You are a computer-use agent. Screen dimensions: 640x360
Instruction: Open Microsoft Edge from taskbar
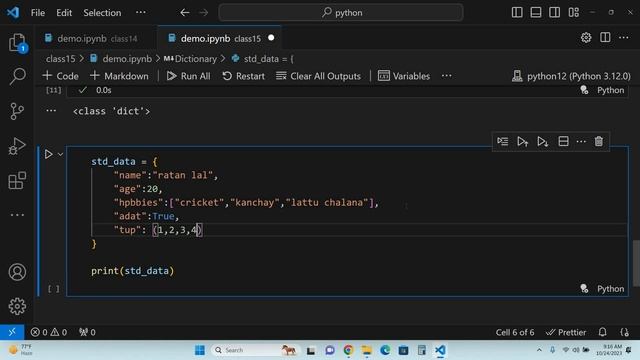click(385, 350)
